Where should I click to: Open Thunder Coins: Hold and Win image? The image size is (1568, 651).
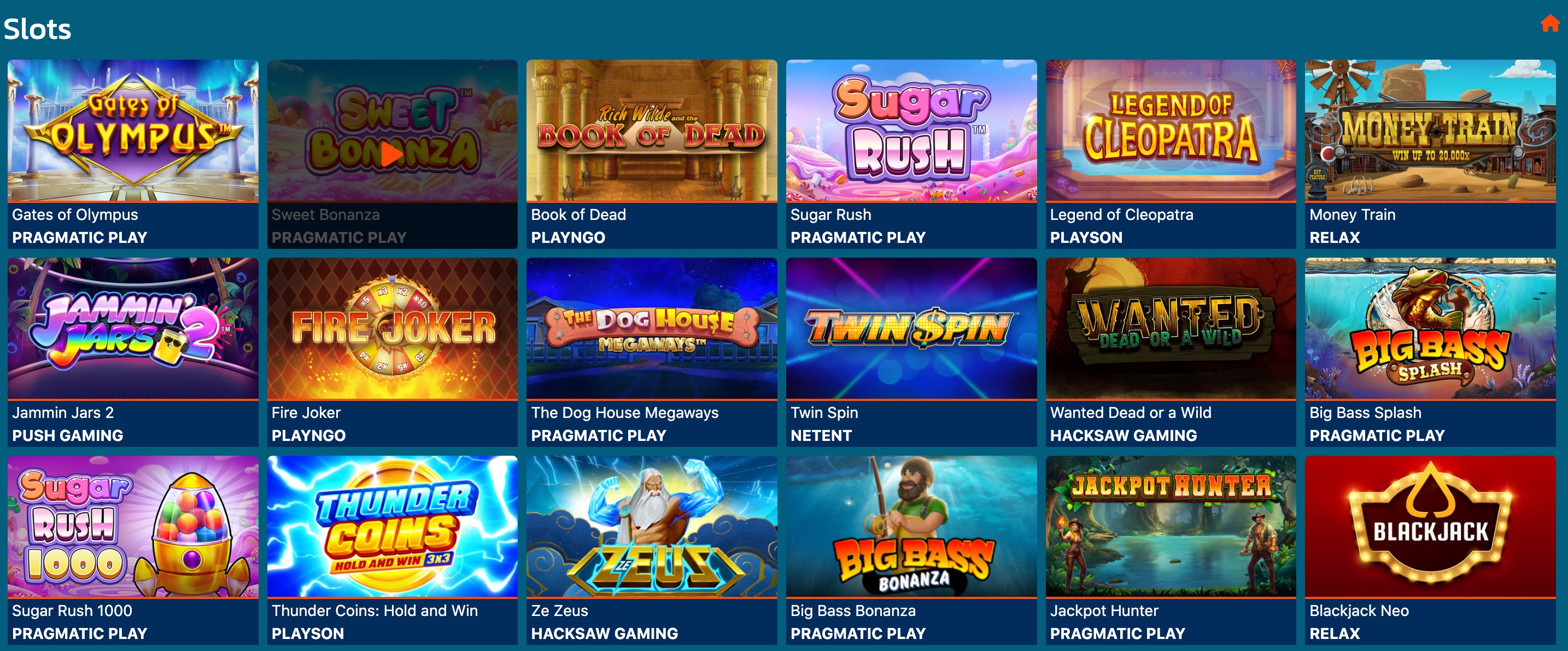click(392, 526)
